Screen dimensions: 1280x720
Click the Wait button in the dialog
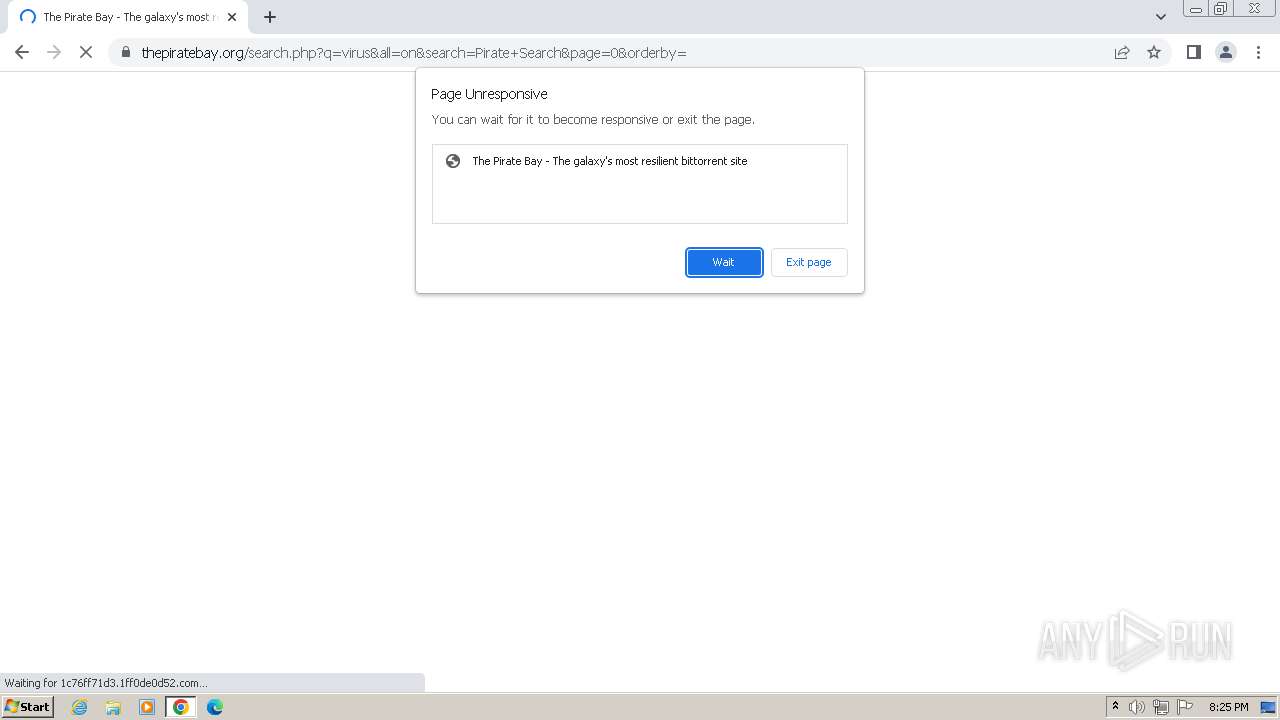click(724, 262)
